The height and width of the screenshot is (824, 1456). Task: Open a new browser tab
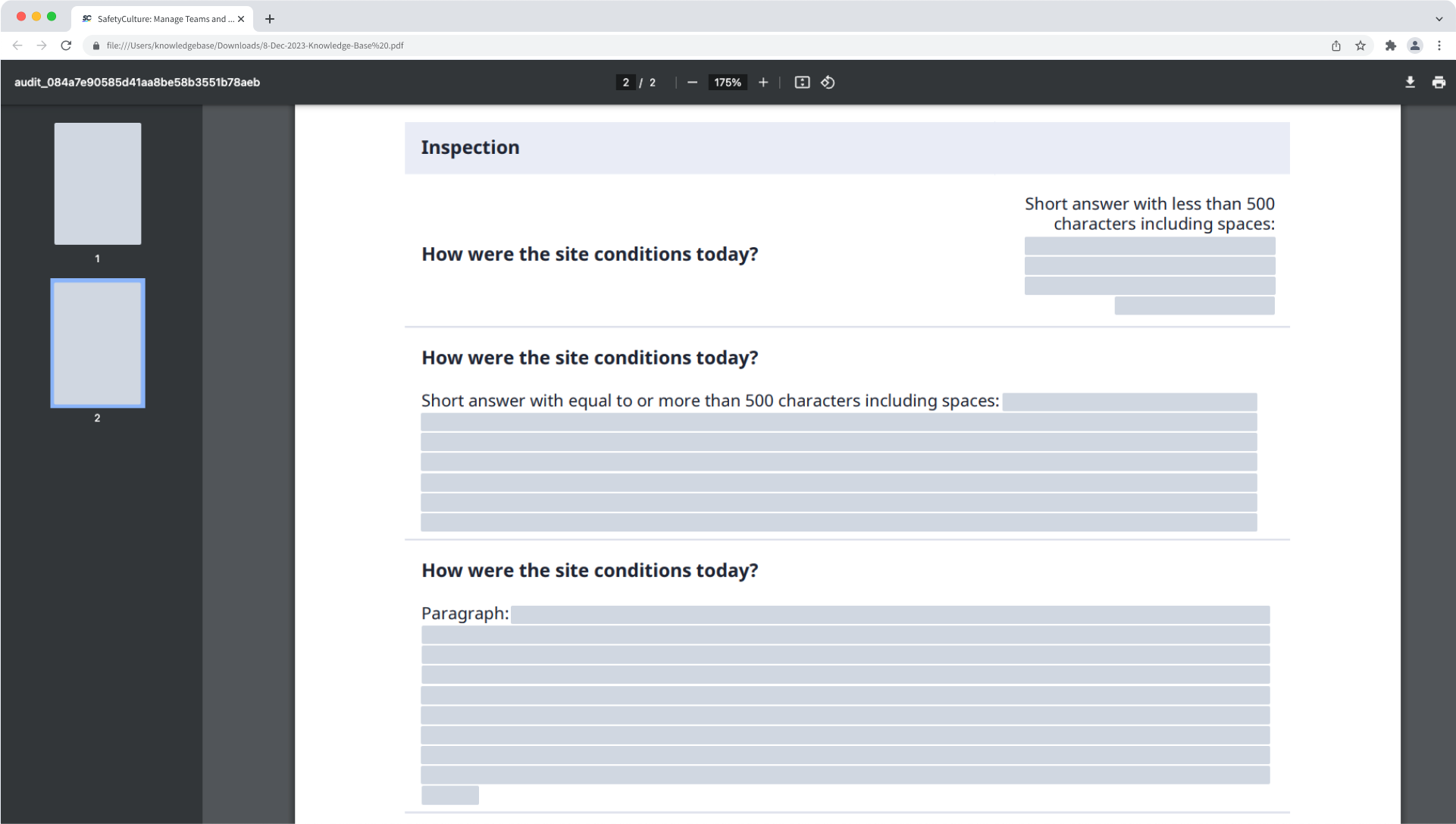(269, 19)
